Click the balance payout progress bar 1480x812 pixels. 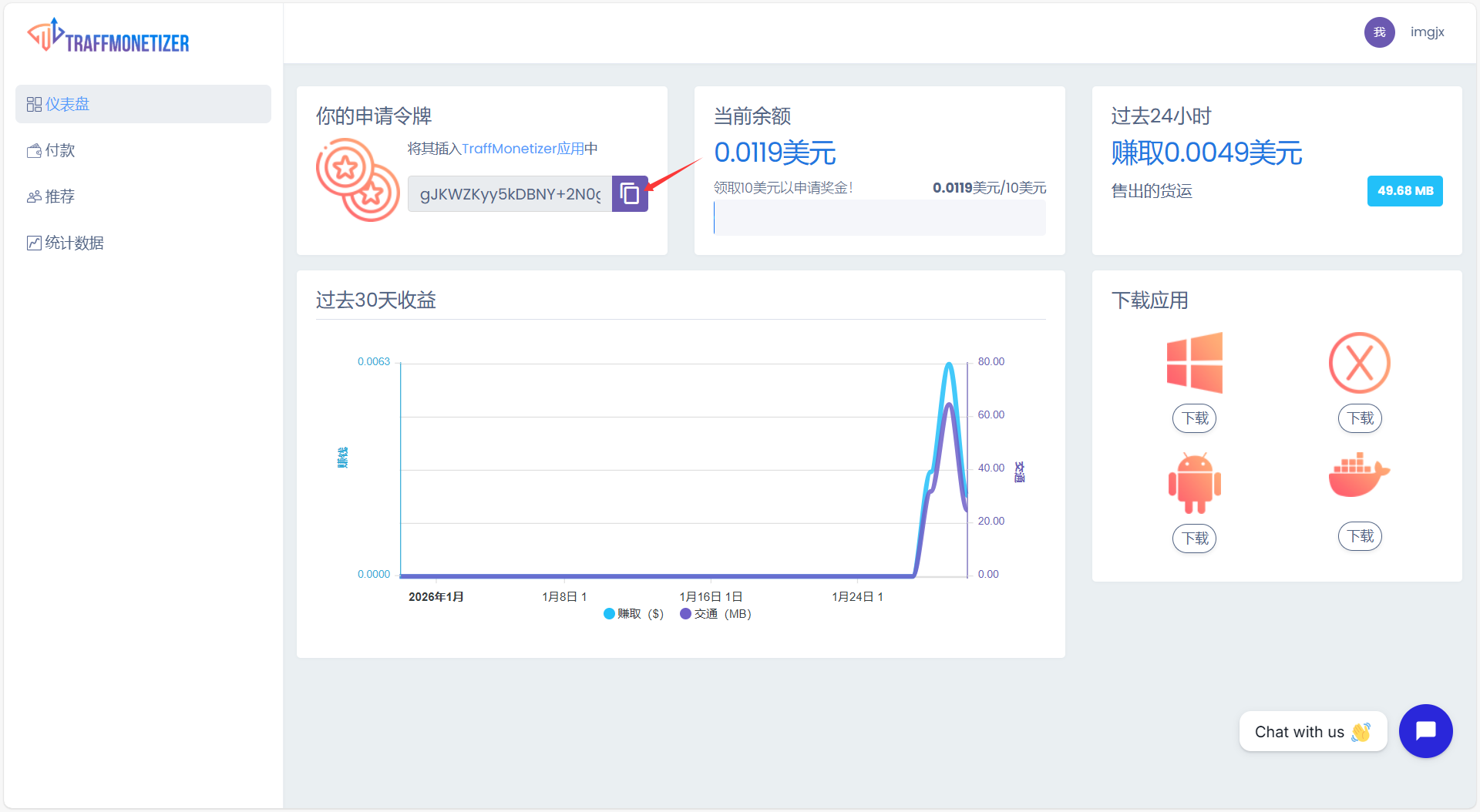pyautogui.click(x=879, y=218)
